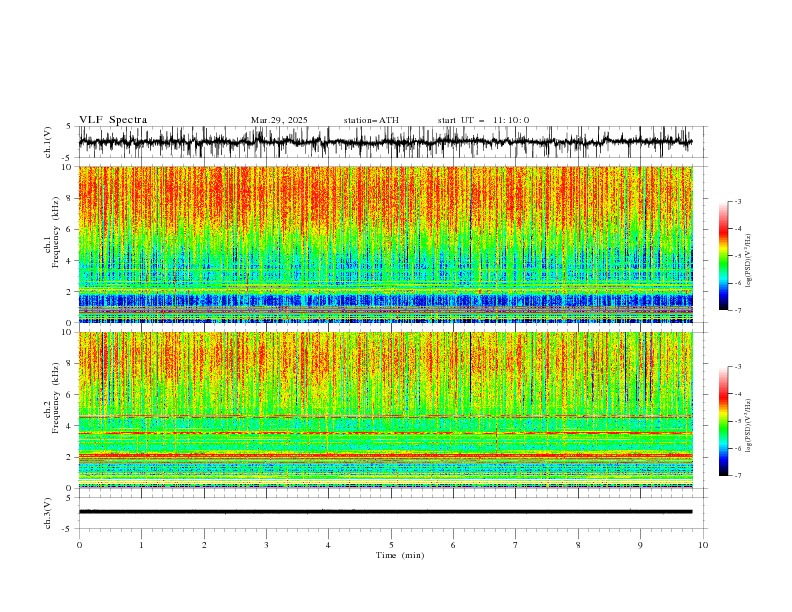Click the ch.3 flat voltage trace
Viewport: 792px width, 612px height.
pos(385,512)
